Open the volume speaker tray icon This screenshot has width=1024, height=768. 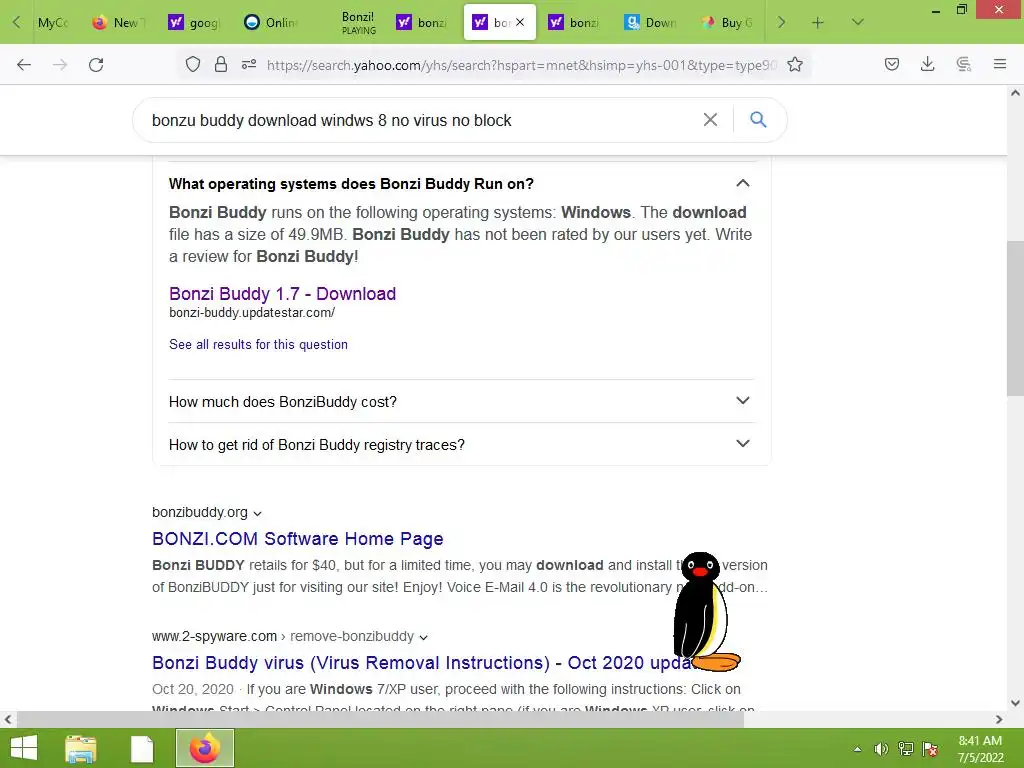(x=881, y=749)
